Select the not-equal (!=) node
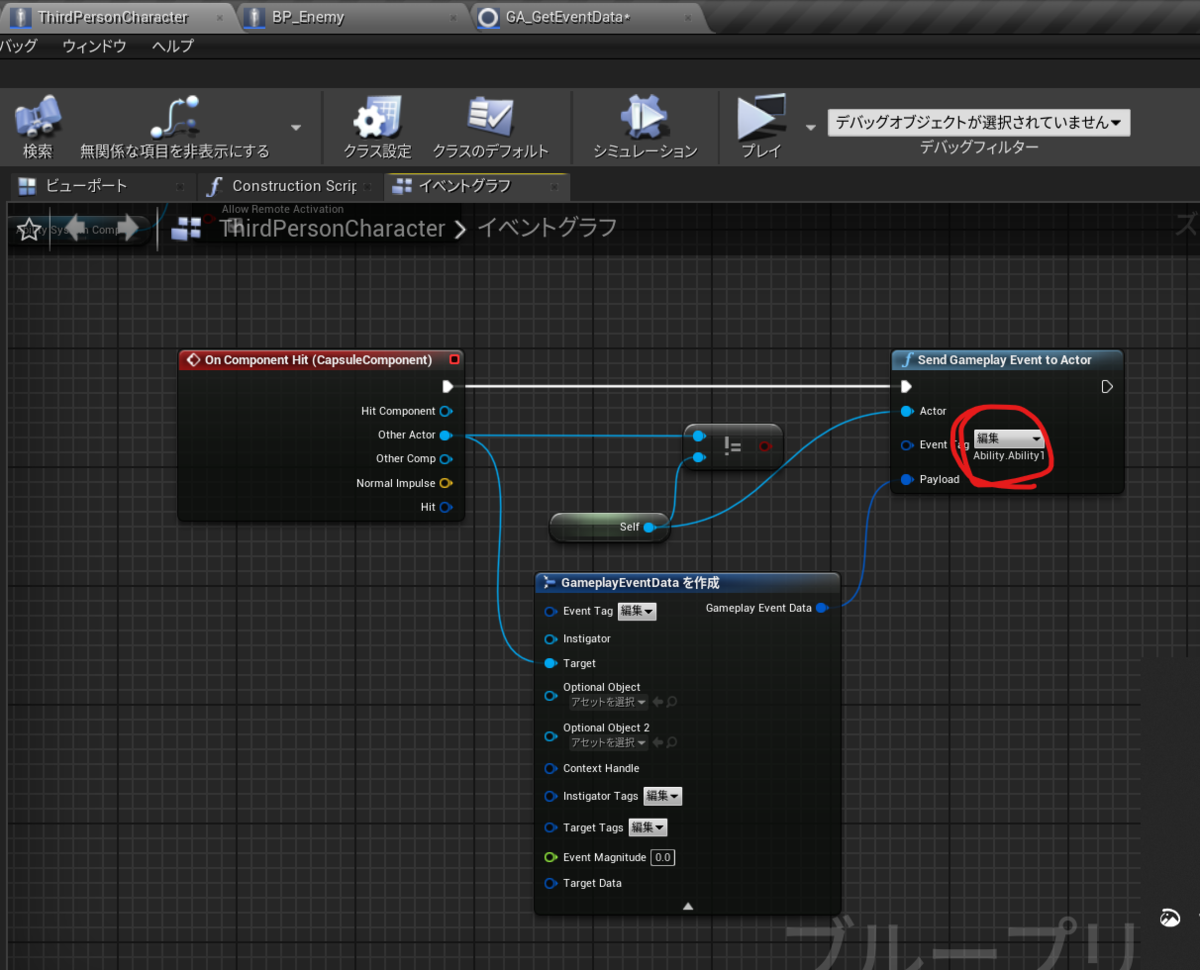 tap(733, 447)
